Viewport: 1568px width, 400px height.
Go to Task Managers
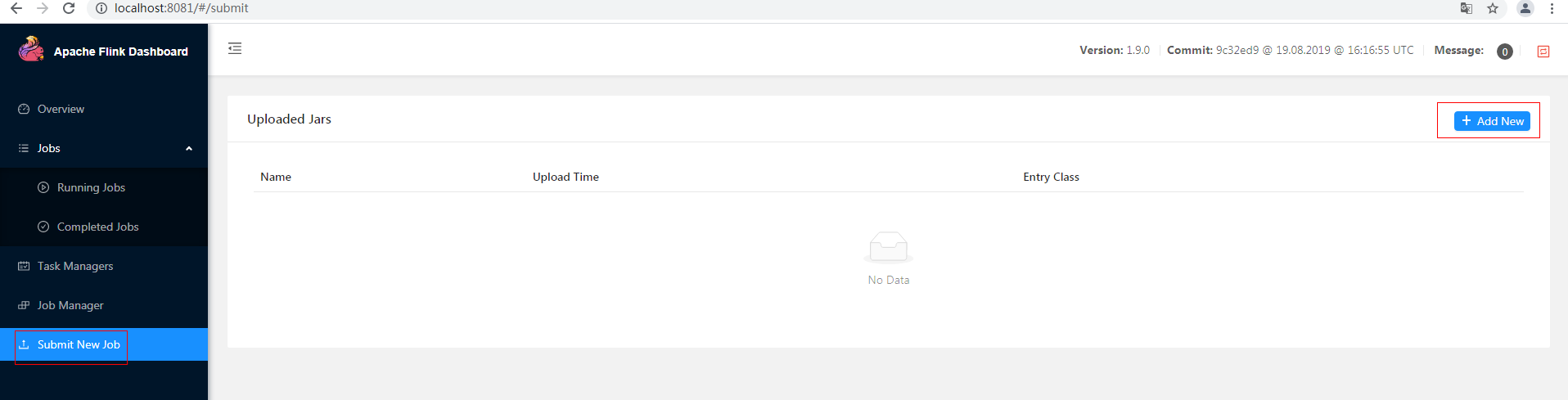(x=104, y=266)
